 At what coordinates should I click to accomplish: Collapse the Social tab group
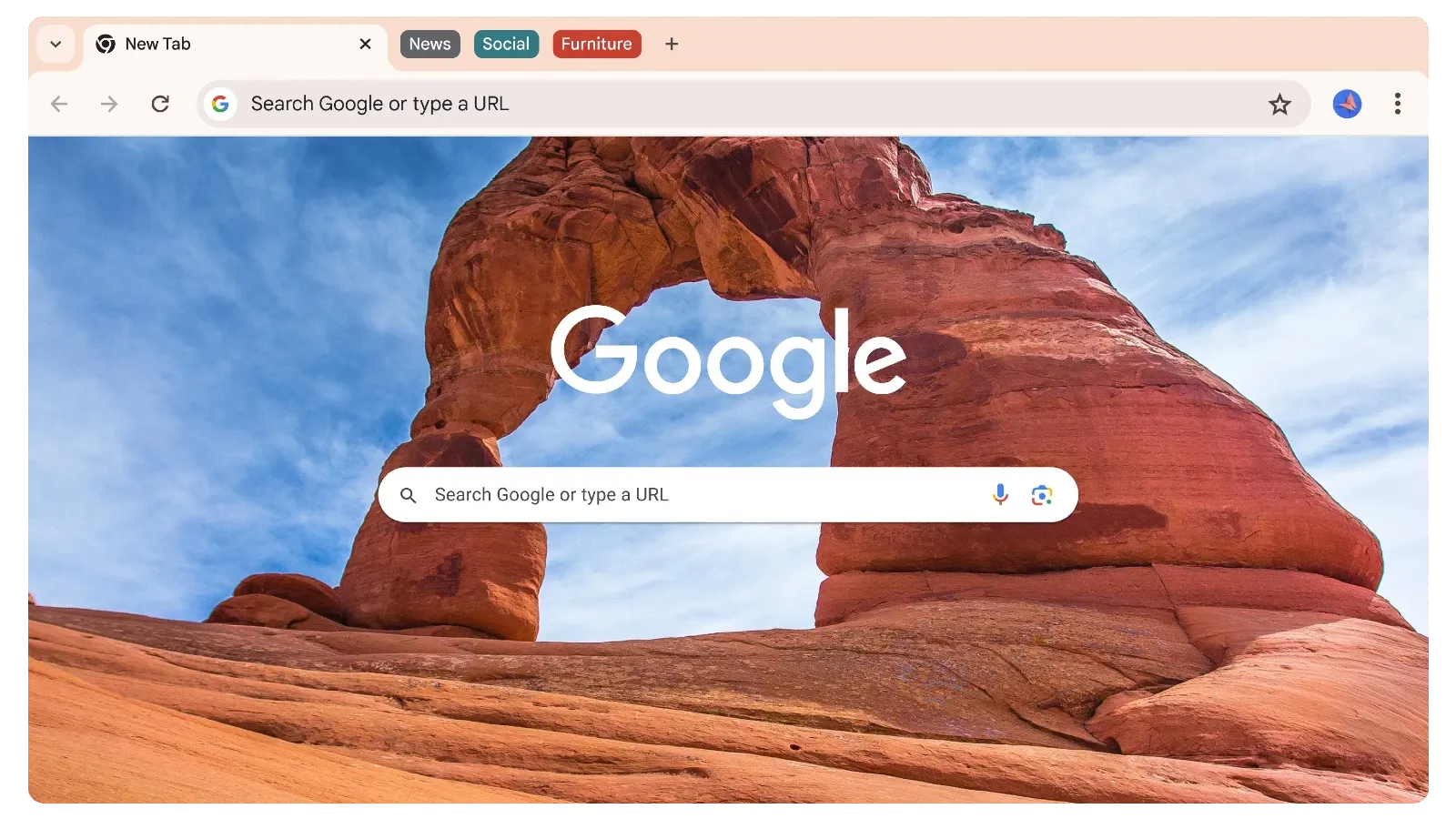[506, 44]
